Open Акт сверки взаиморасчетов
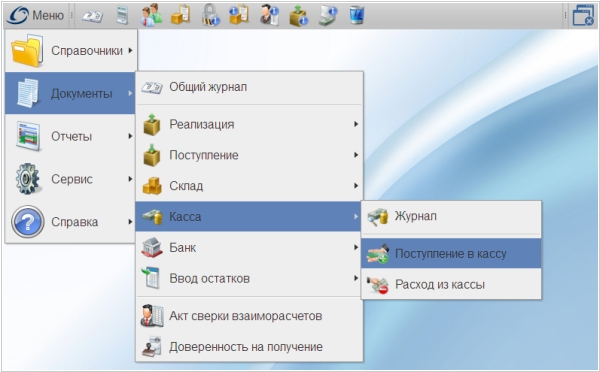The height and width of the screenshot is (372, 600). [249, 316]
